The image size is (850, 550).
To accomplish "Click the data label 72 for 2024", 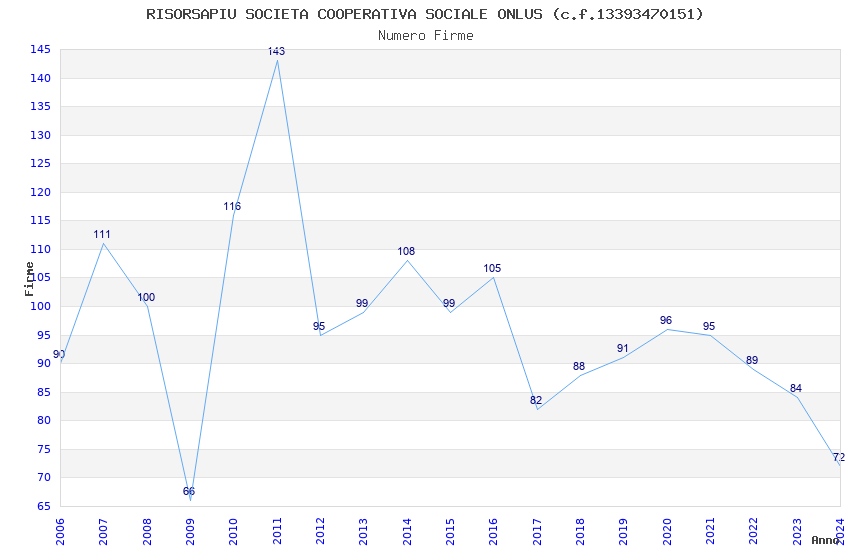I will 839,457.
